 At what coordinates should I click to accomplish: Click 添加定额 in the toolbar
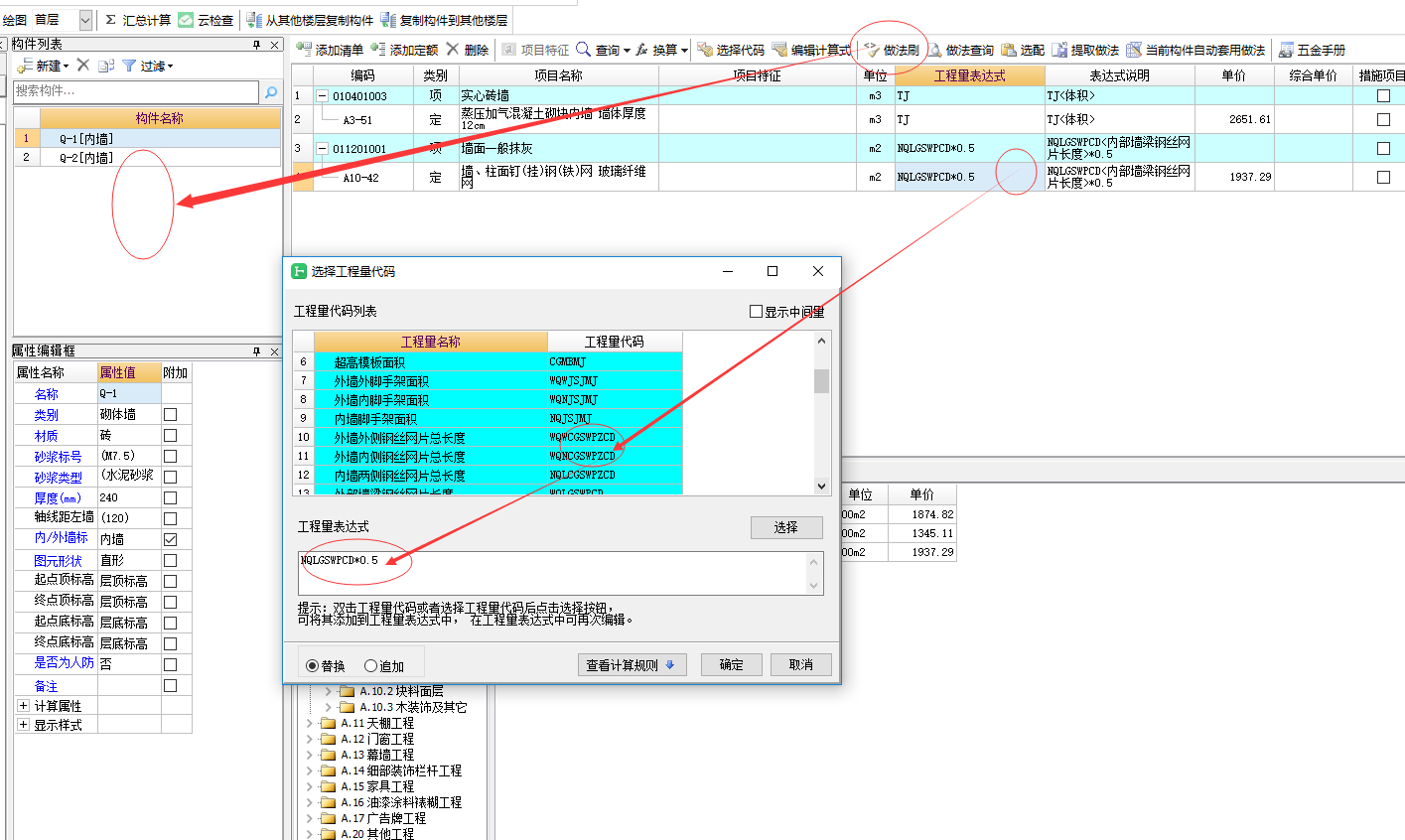[x=404, y=50]
